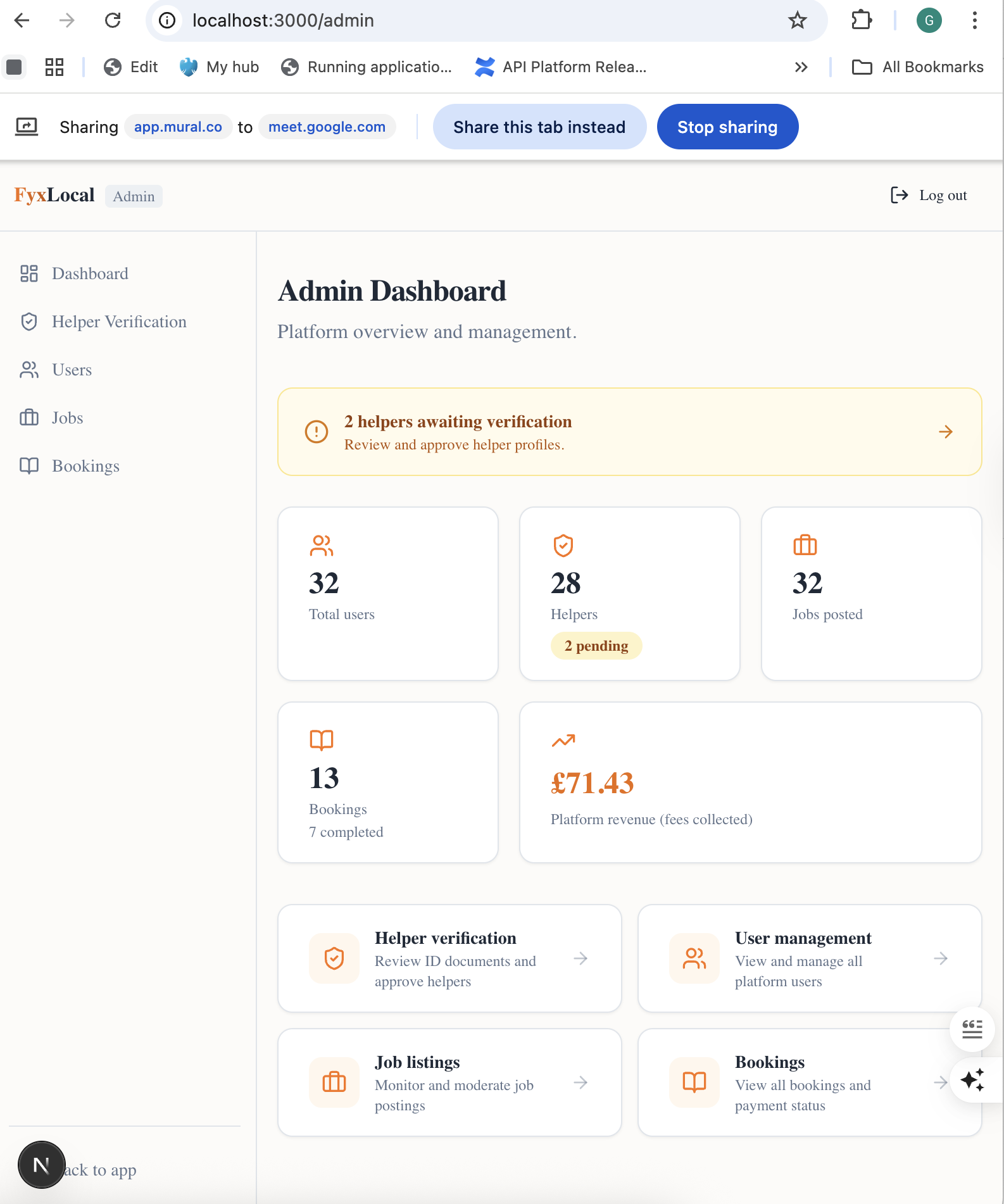The image size is (1004, 1204).
Task: Click the Bookings quick link card icon
Action: [694, 1082]
